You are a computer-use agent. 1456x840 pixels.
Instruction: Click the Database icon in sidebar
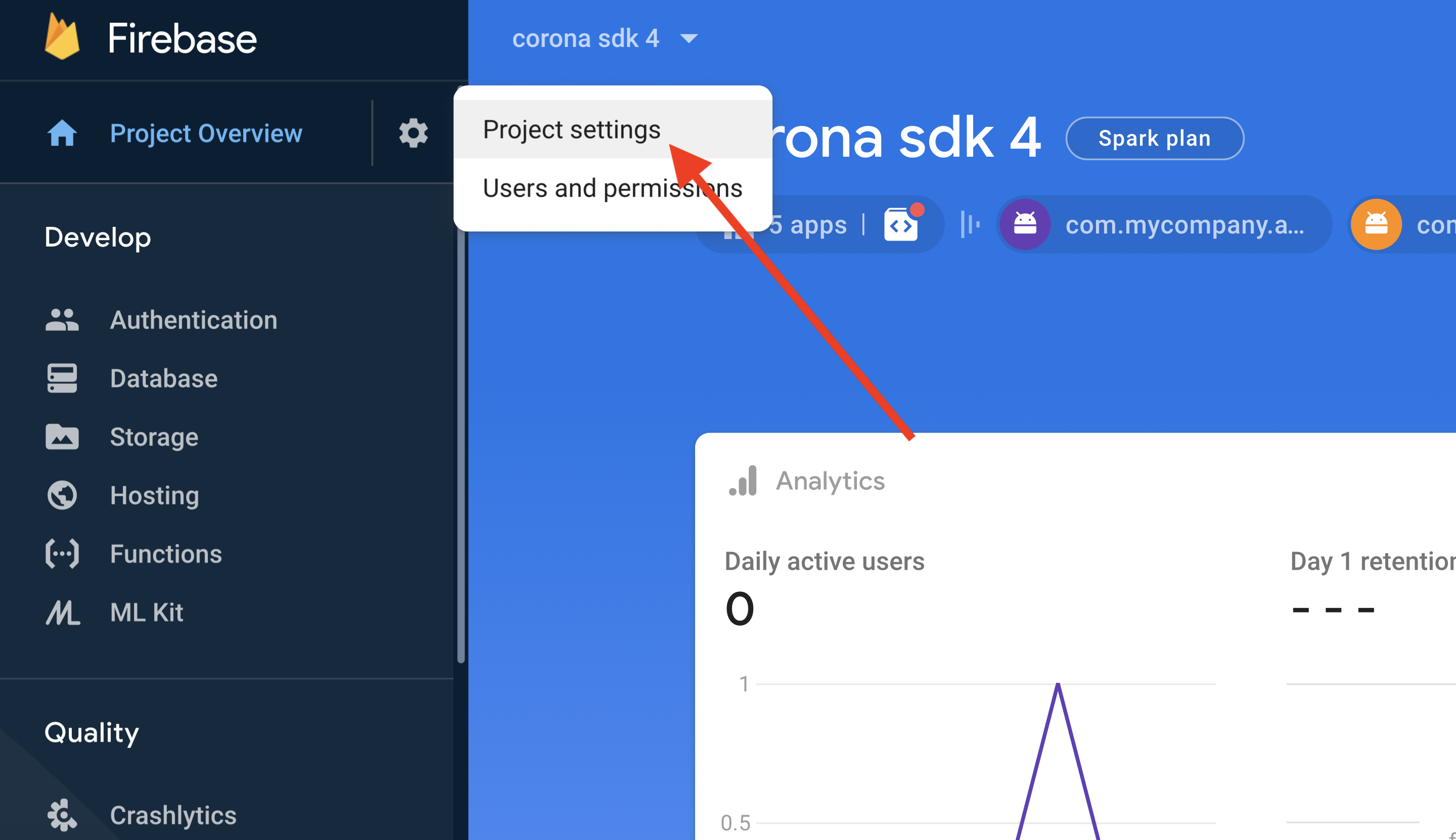tap(62, 379)
